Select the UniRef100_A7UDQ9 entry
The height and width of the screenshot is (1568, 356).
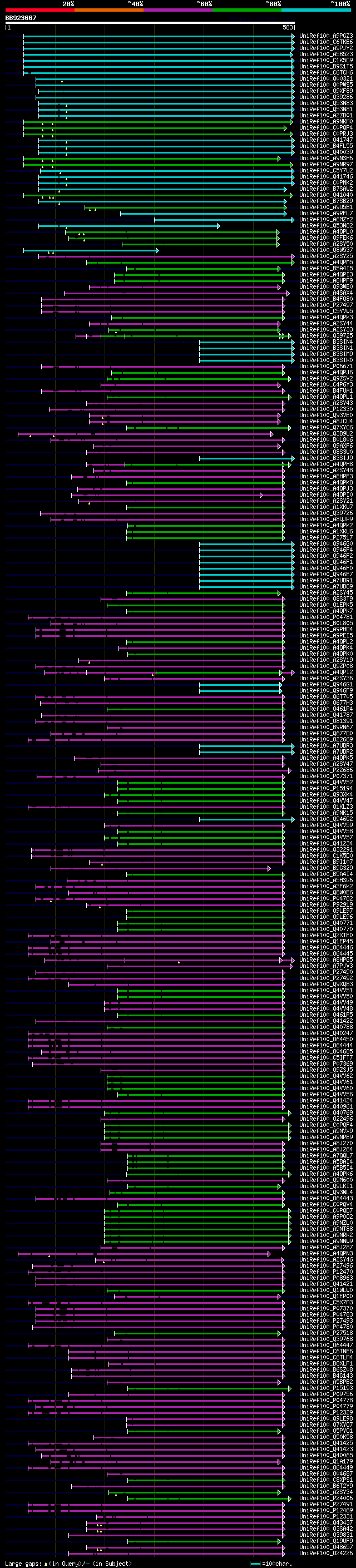(326, 587)
